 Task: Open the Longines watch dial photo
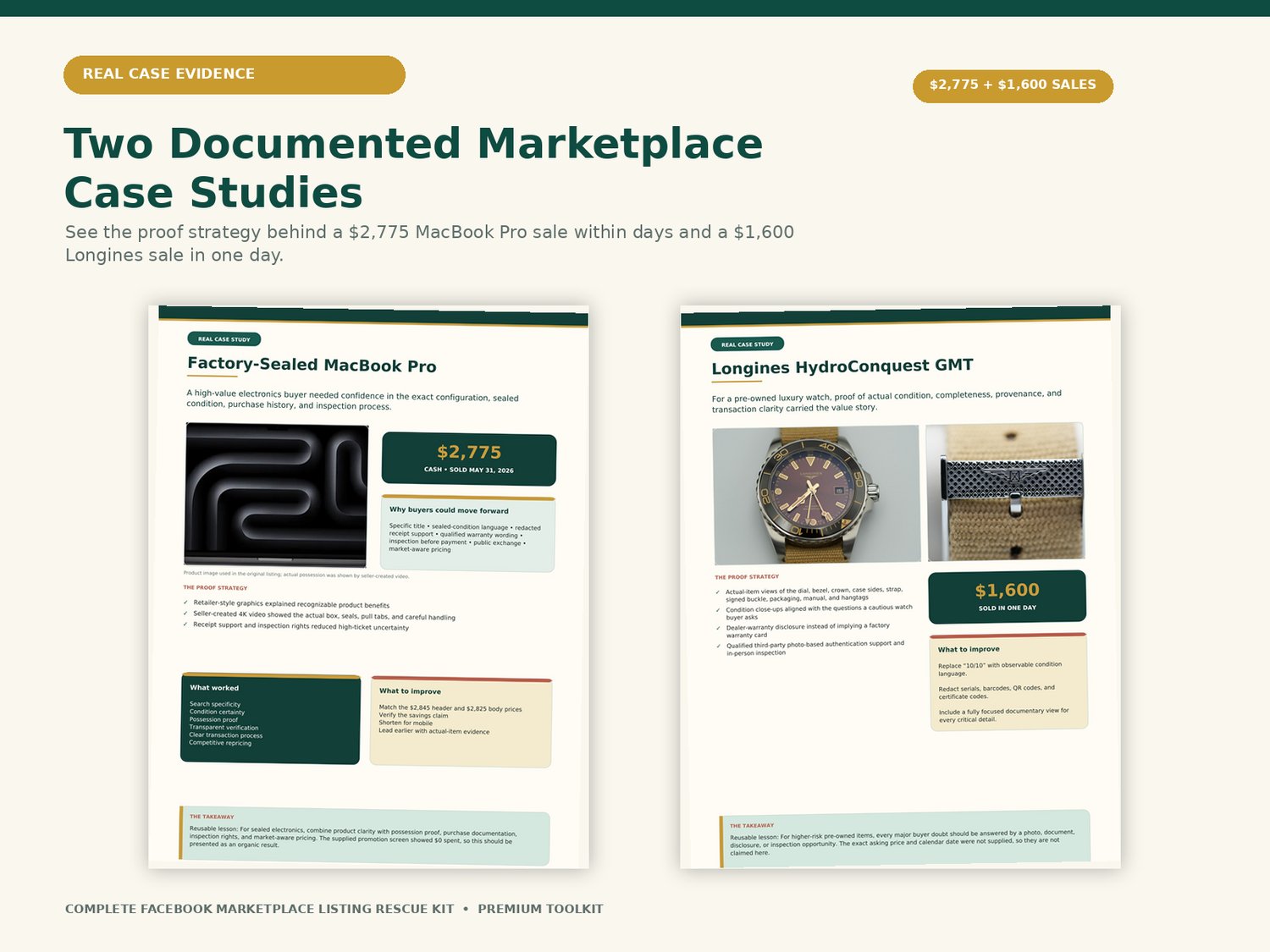[816, 494]
